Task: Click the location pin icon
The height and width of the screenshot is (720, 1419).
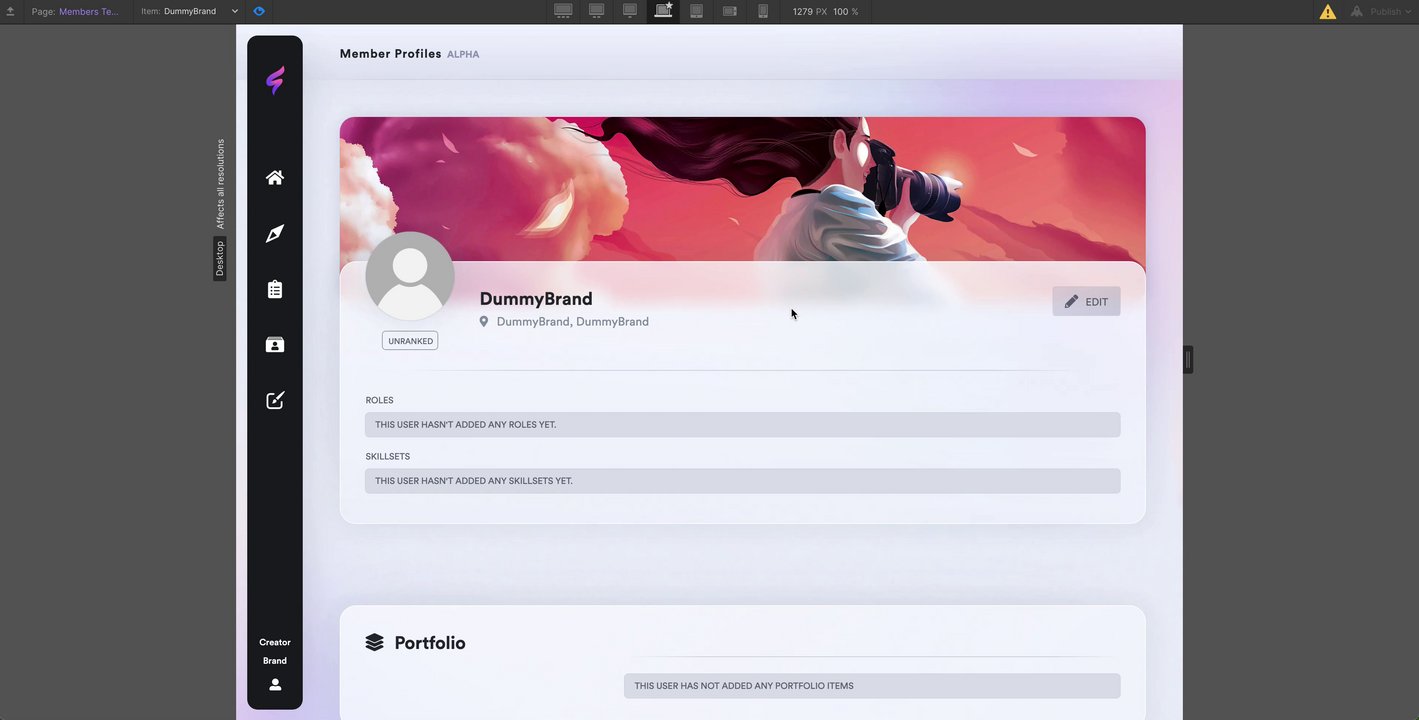Action: tap(484, 321)
